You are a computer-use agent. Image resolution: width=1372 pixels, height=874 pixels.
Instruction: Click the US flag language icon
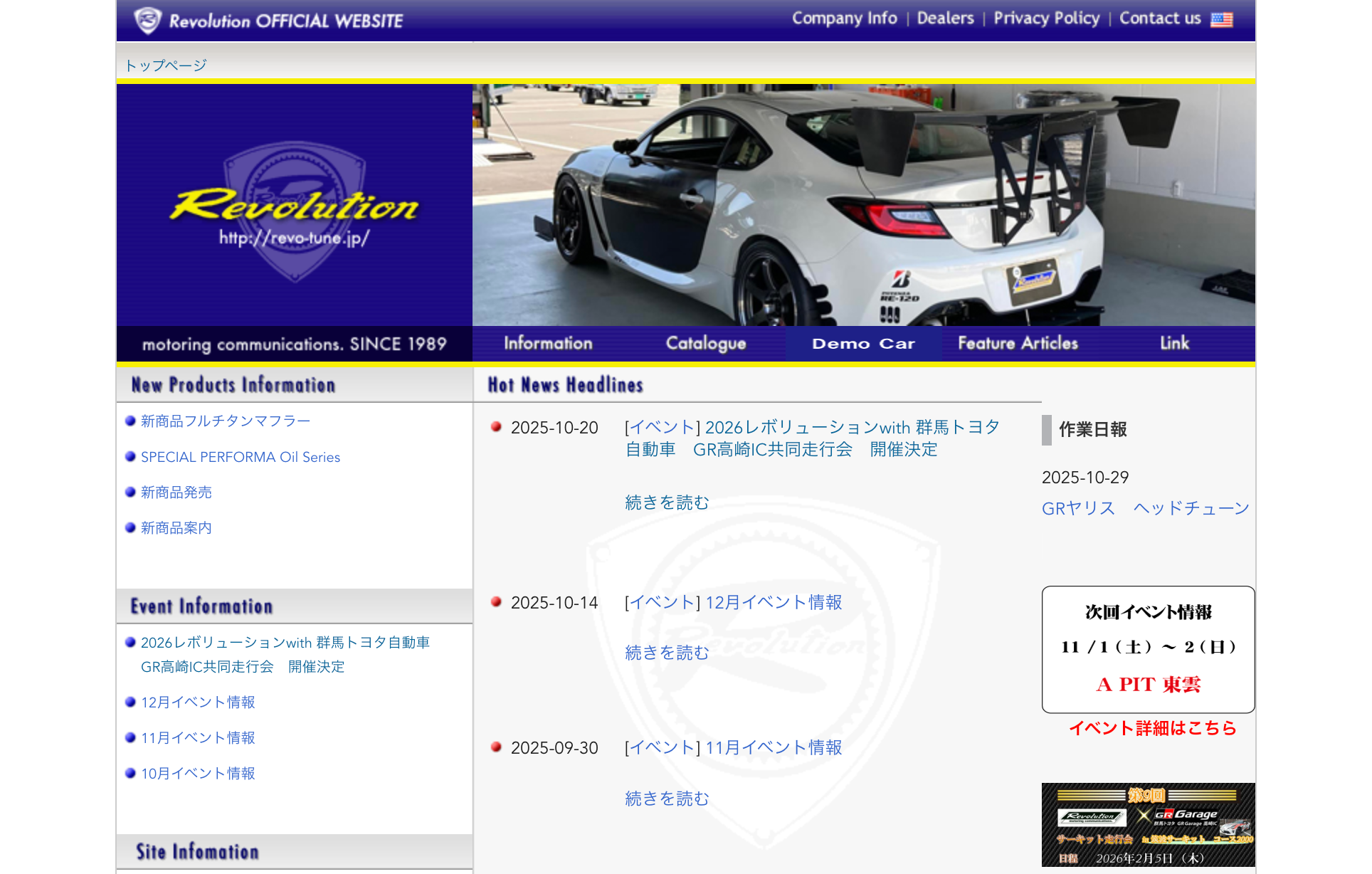pyautogui.click(x=1221, y=19)
